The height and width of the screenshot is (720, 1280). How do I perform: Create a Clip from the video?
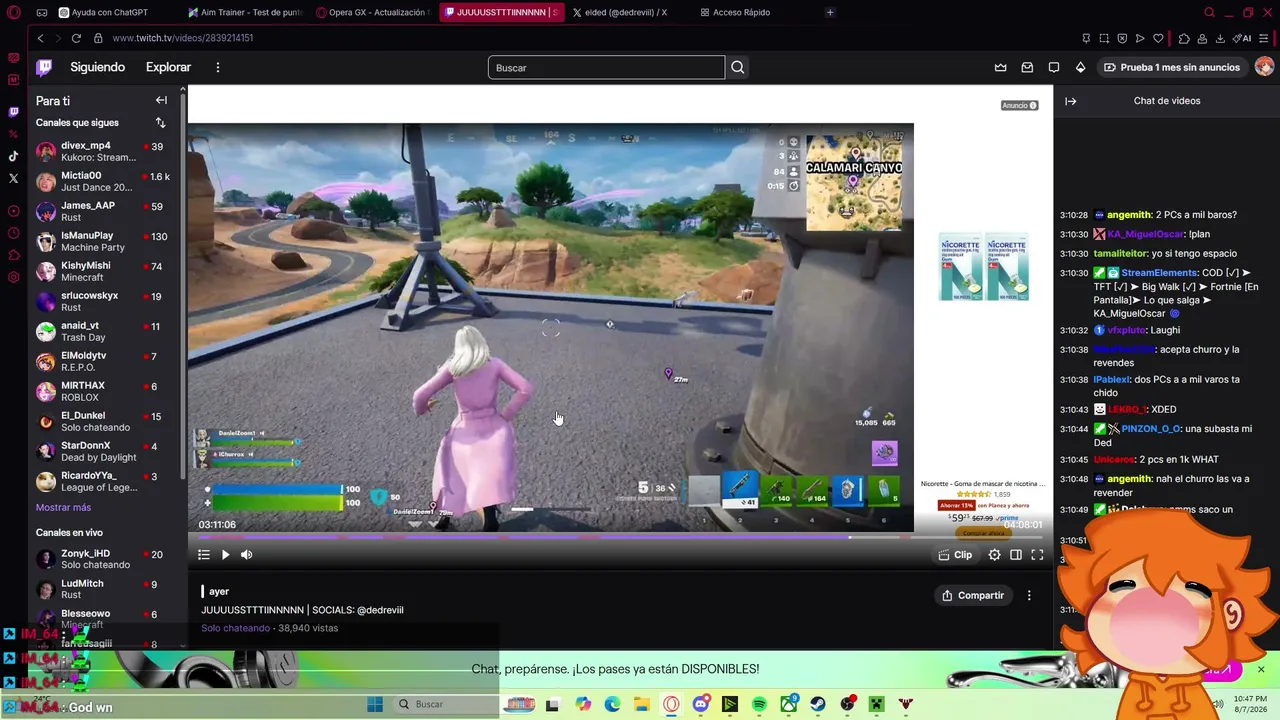click(955, 555)
